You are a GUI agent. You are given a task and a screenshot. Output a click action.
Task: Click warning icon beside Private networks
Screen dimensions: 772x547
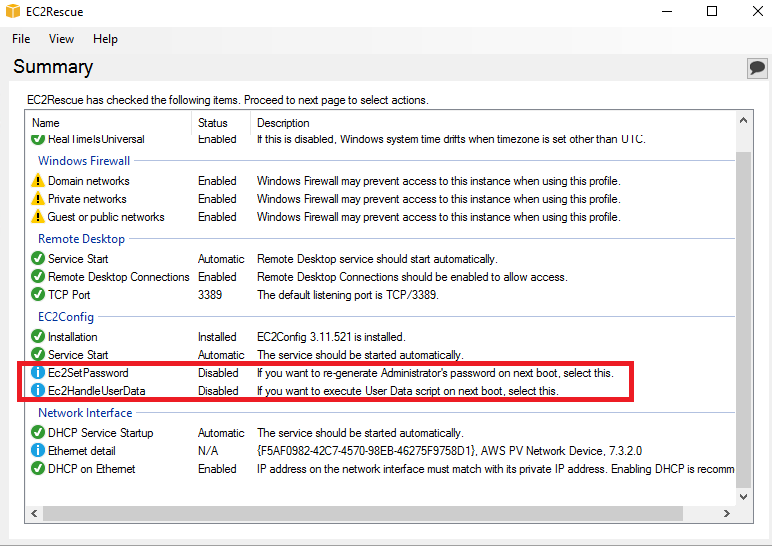(x=37, y=199)
